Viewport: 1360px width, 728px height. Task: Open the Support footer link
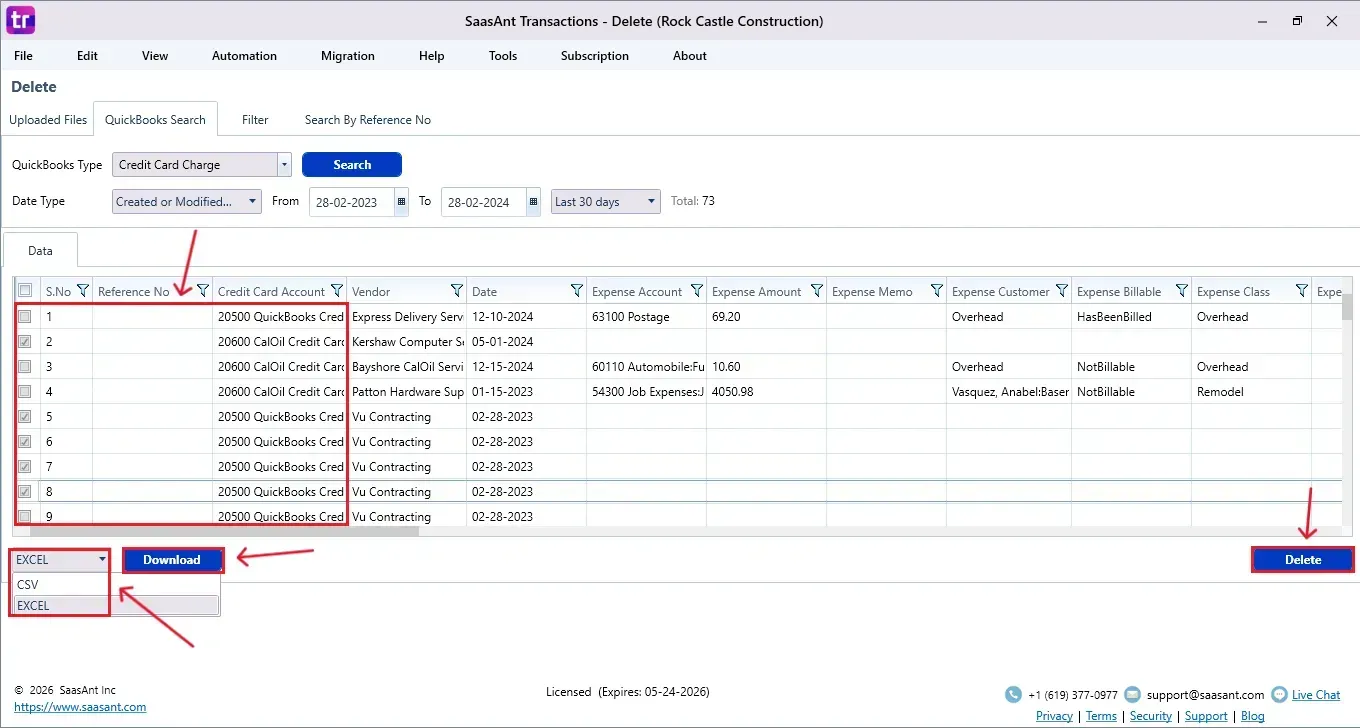point(1206,716)
